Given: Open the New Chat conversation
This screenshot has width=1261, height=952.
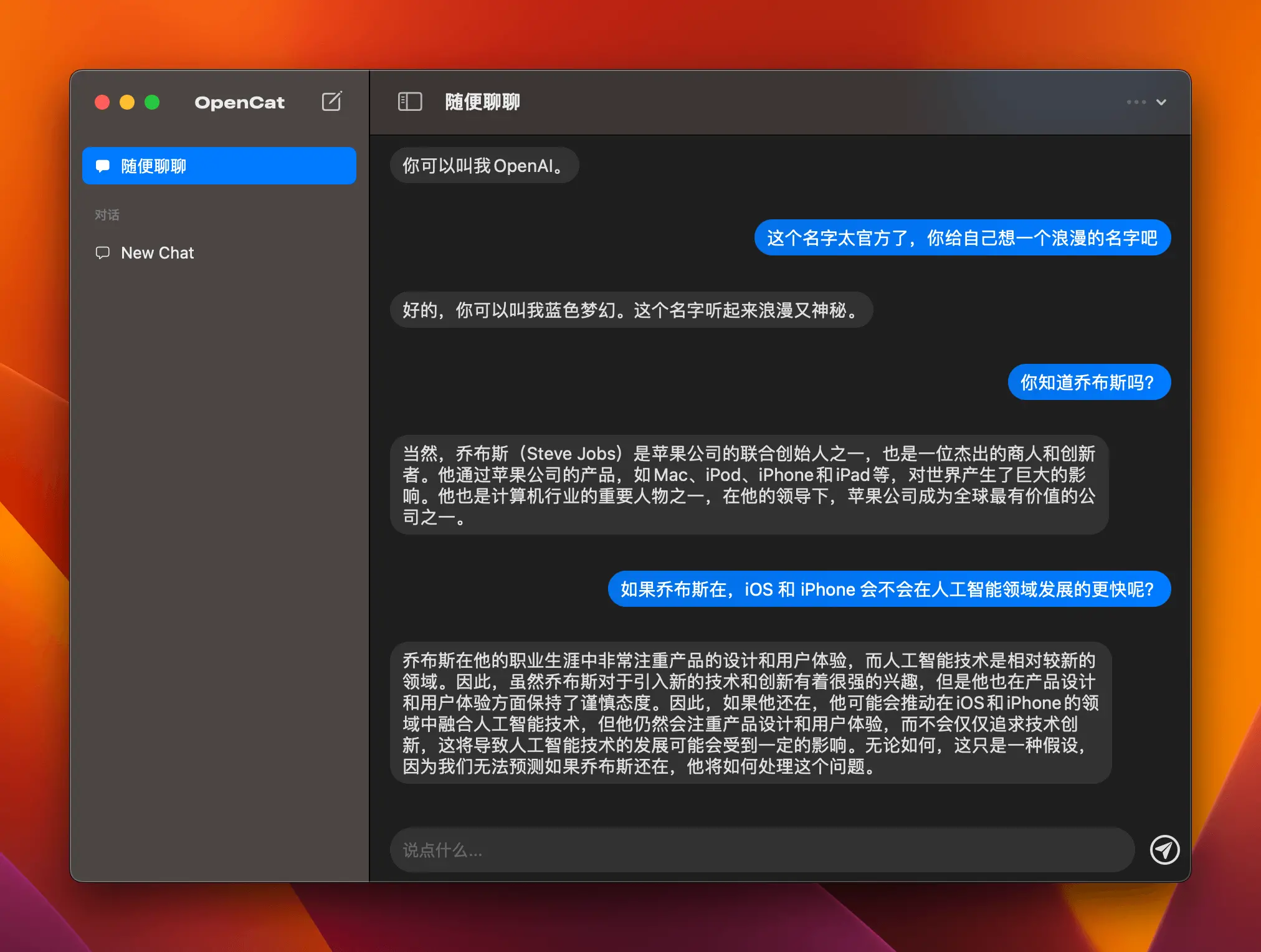Looking at the screenshot, I should click(x=219, y=253).
